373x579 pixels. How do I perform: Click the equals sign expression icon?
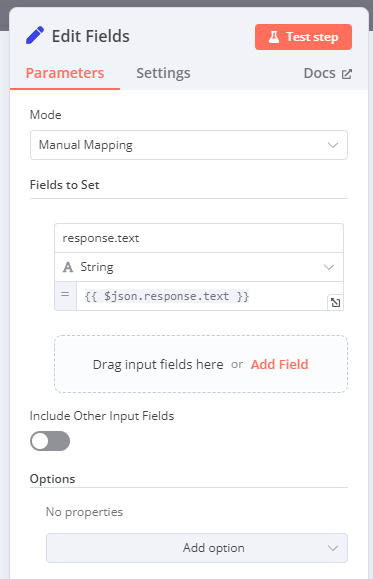(x=65, y=295)
